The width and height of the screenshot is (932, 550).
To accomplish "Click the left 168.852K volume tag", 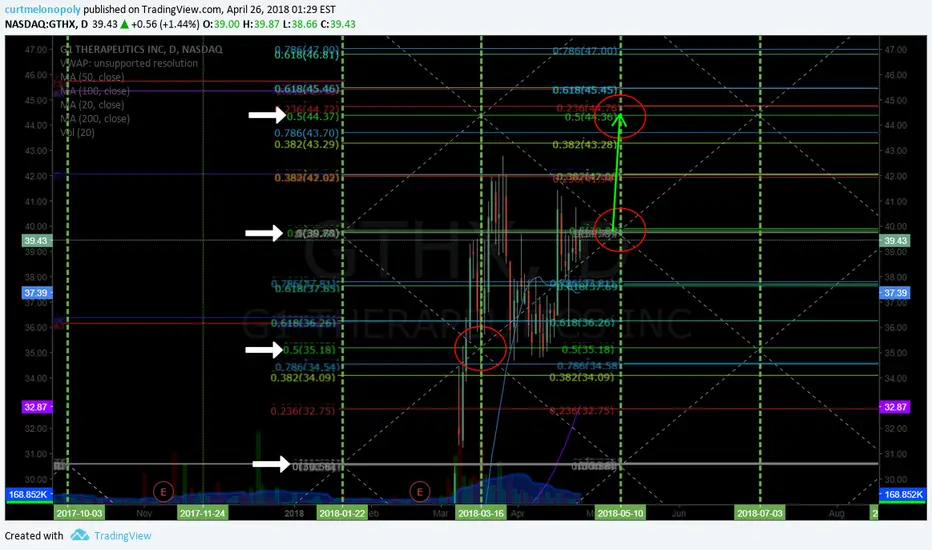I will point(29,494).
